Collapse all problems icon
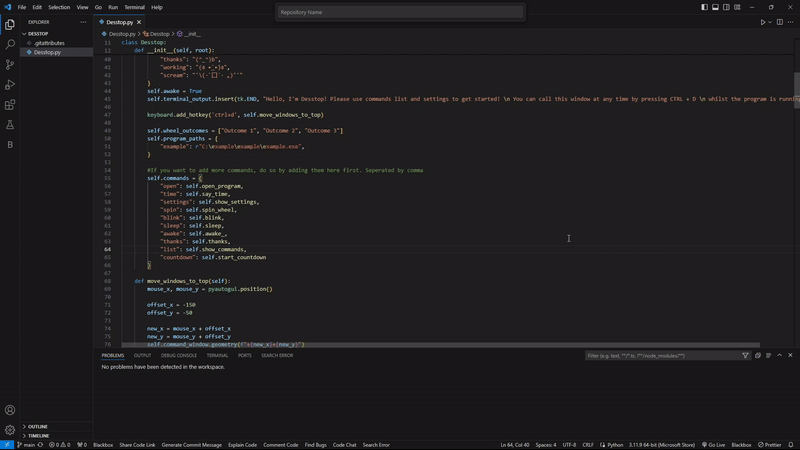The width and height of the screenshot is (800, 450). pyautogui.click(x=758, y=356)
